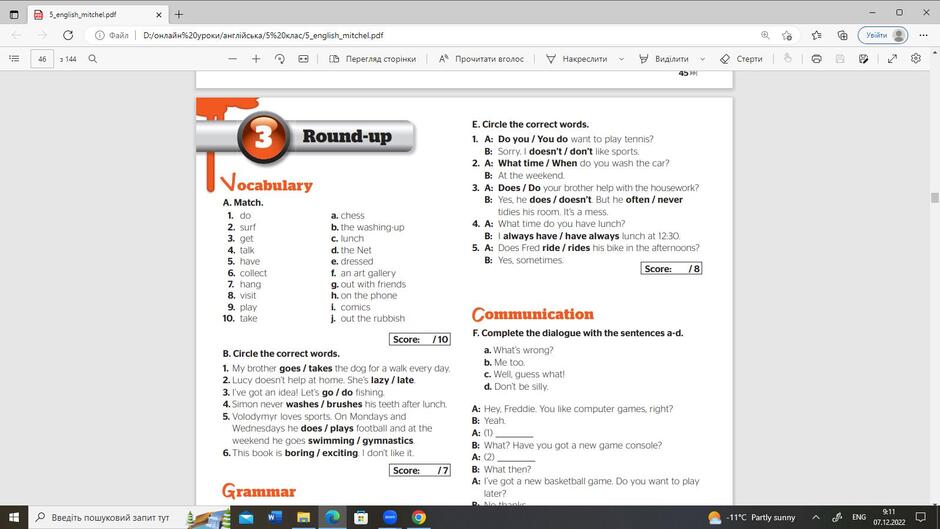
Task: Switch the ENG input language
Action: [859, 517]
